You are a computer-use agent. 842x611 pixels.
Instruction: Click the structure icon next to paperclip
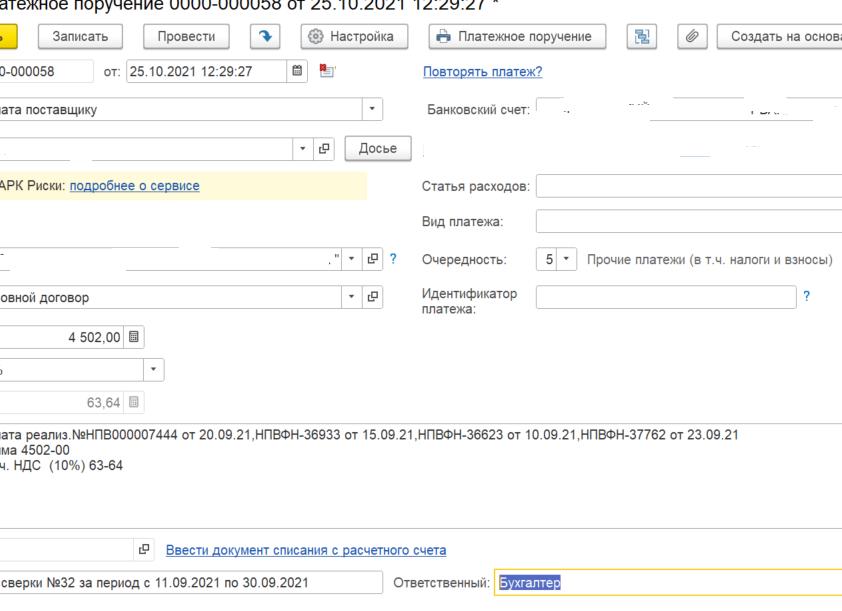642,37
